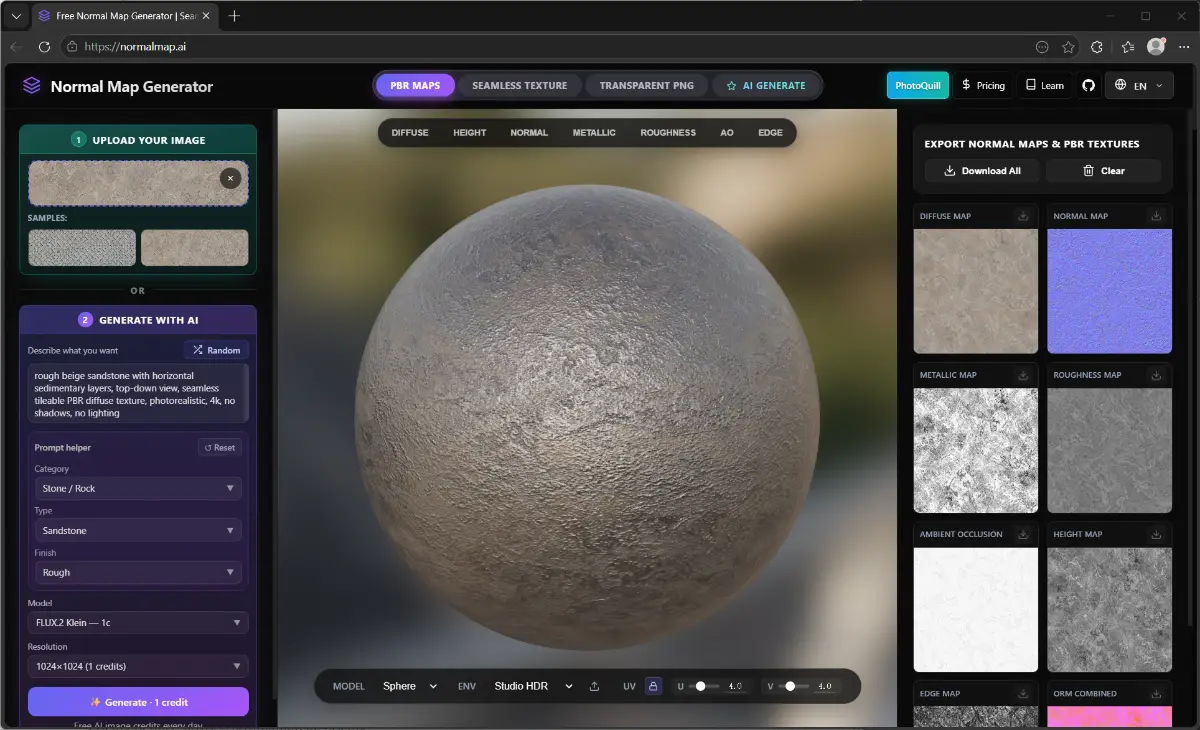Open the Learn page
The height and width of the screenshot is (730, 1200).
[x=1044, y=86]
